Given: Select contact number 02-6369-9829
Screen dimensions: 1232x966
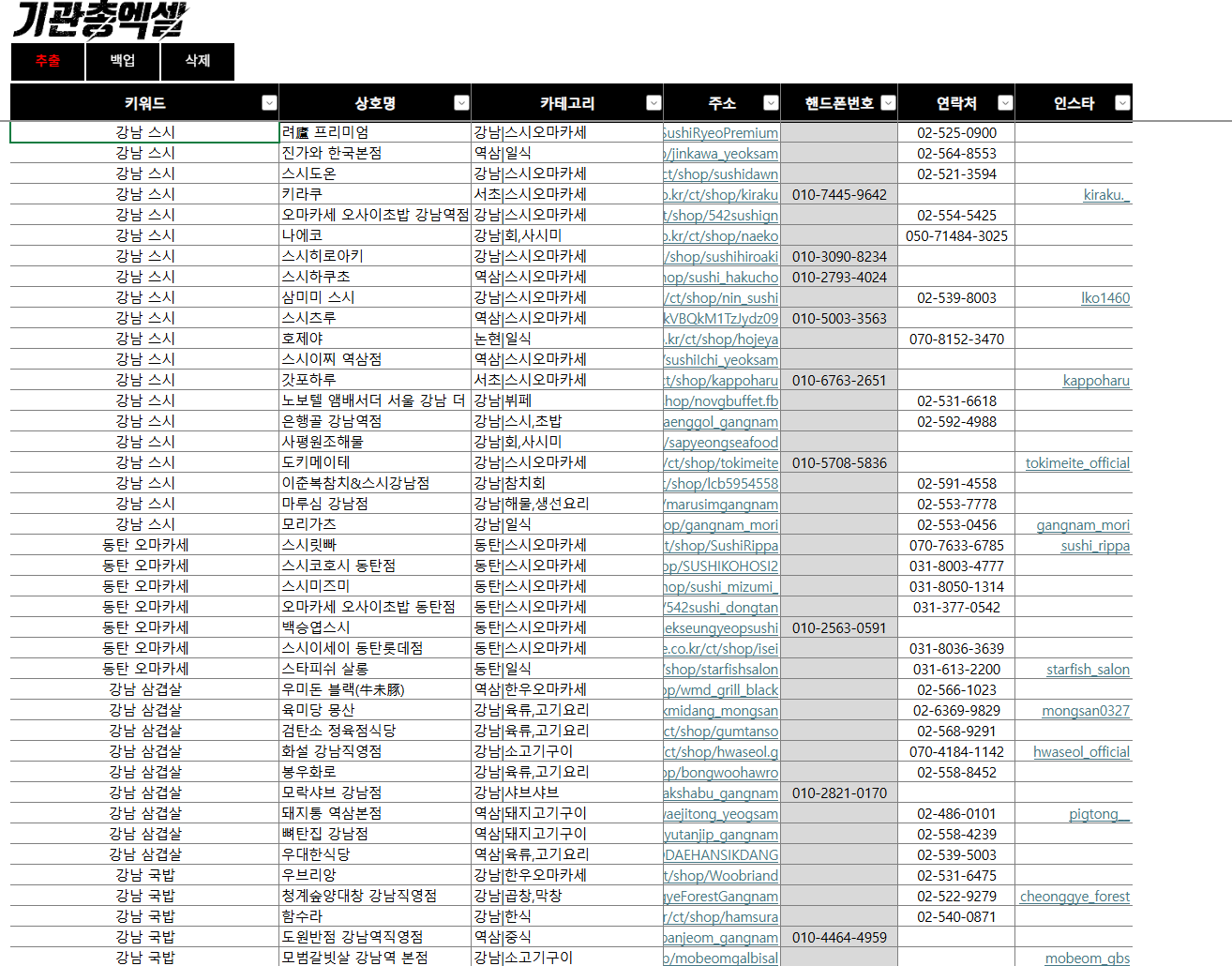Looking at the screenshot, I should point(956,711).
